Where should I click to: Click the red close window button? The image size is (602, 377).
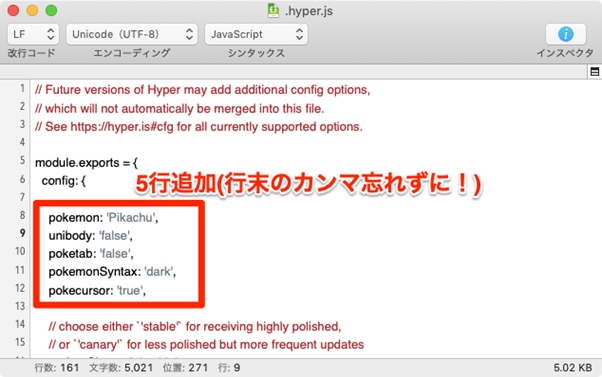tap(13, 10)
